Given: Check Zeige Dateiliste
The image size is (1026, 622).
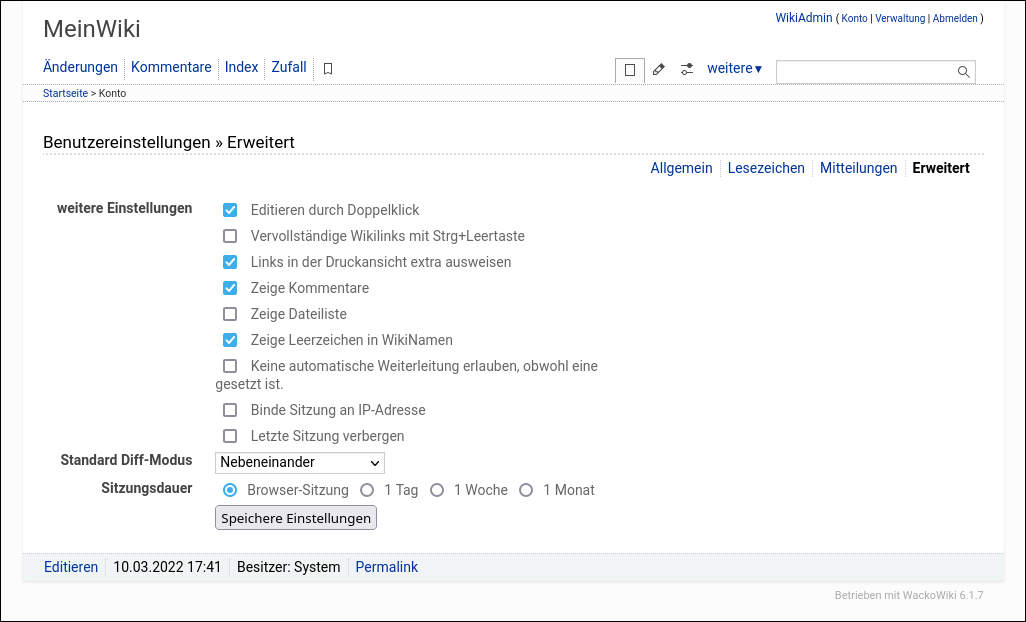Looking at the screenshot, I should tap(230, 314).
